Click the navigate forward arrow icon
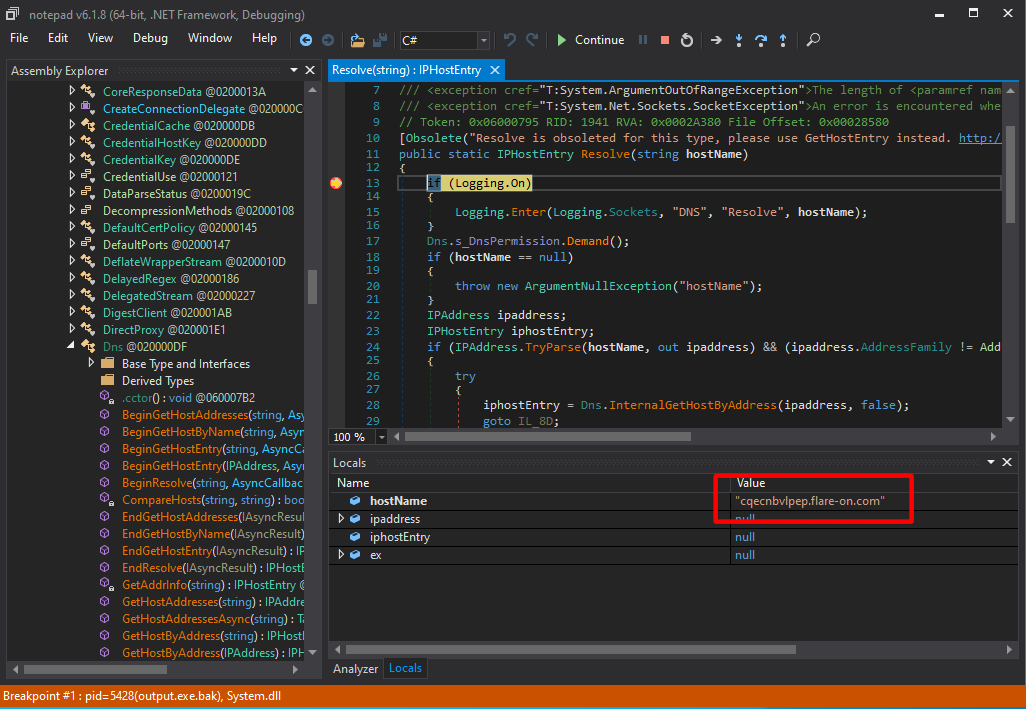This screenshot has width=1026, height=709. [328, 40]
